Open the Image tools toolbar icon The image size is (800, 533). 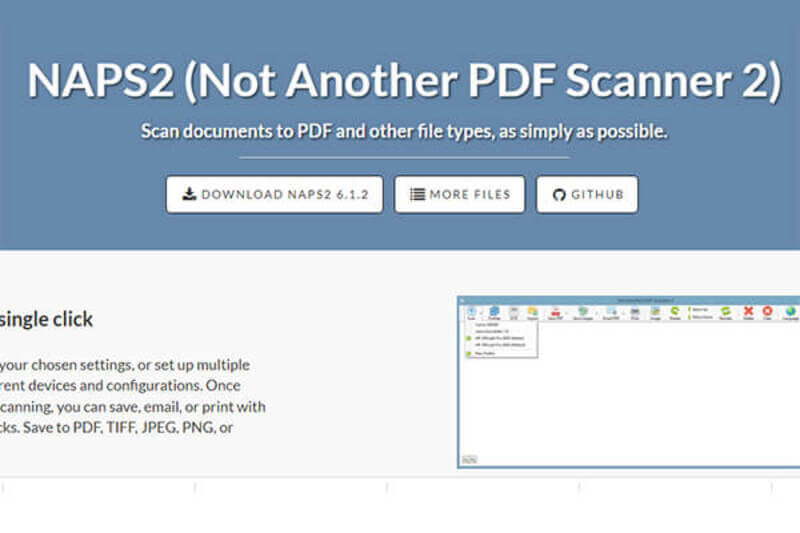click(656, 313)
